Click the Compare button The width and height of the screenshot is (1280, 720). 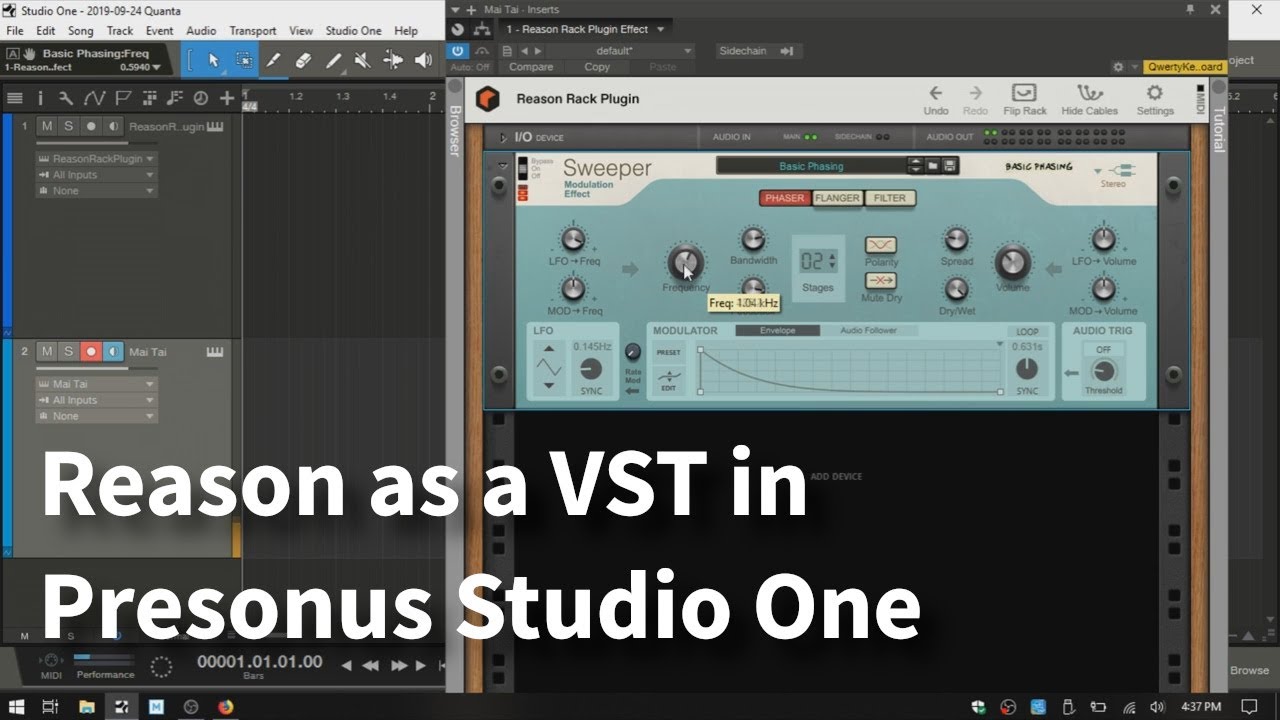click(531, 67)
